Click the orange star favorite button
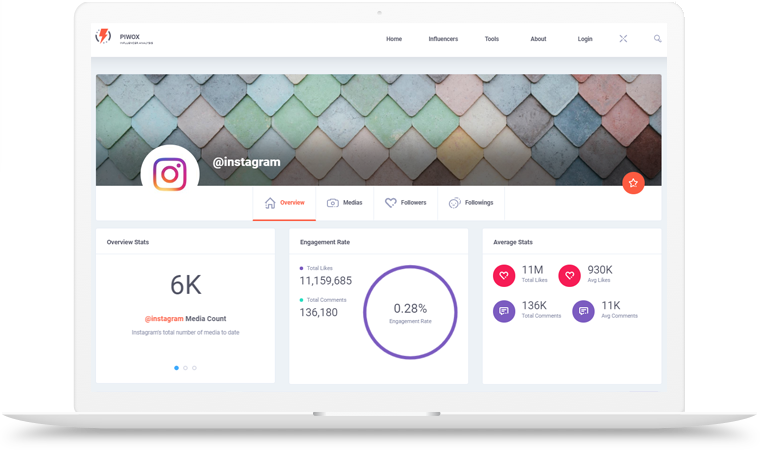760x450 pixels. (x=632, y=183)
